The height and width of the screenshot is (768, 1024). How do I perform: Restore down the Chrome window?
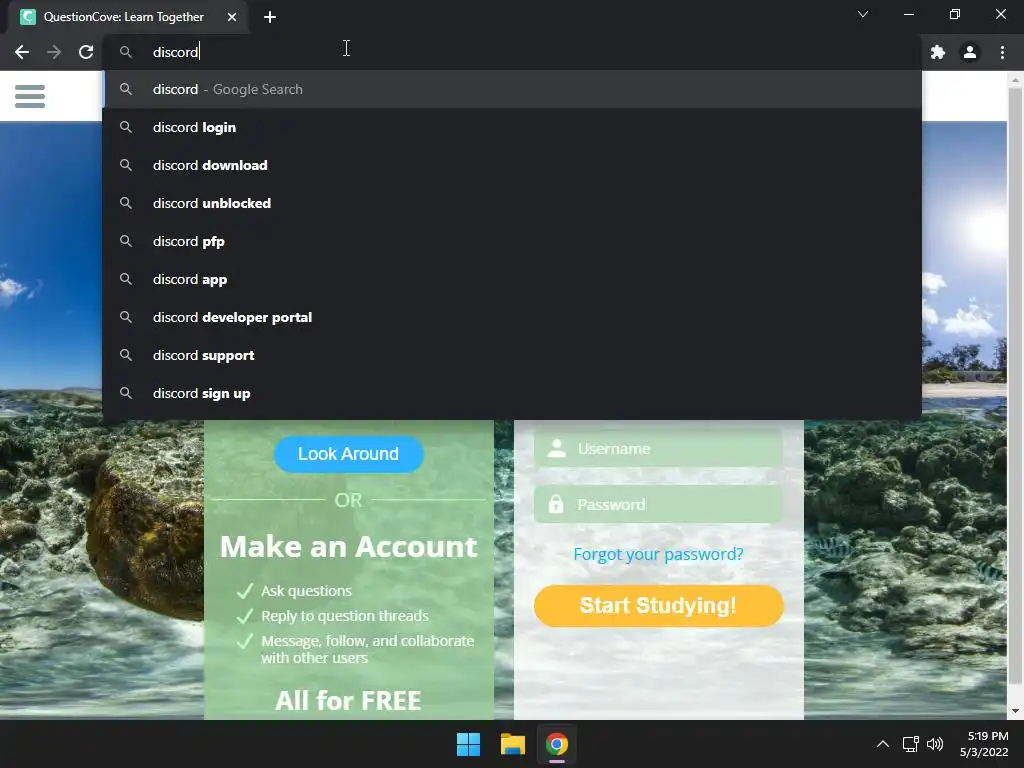[x=955, y=14]
